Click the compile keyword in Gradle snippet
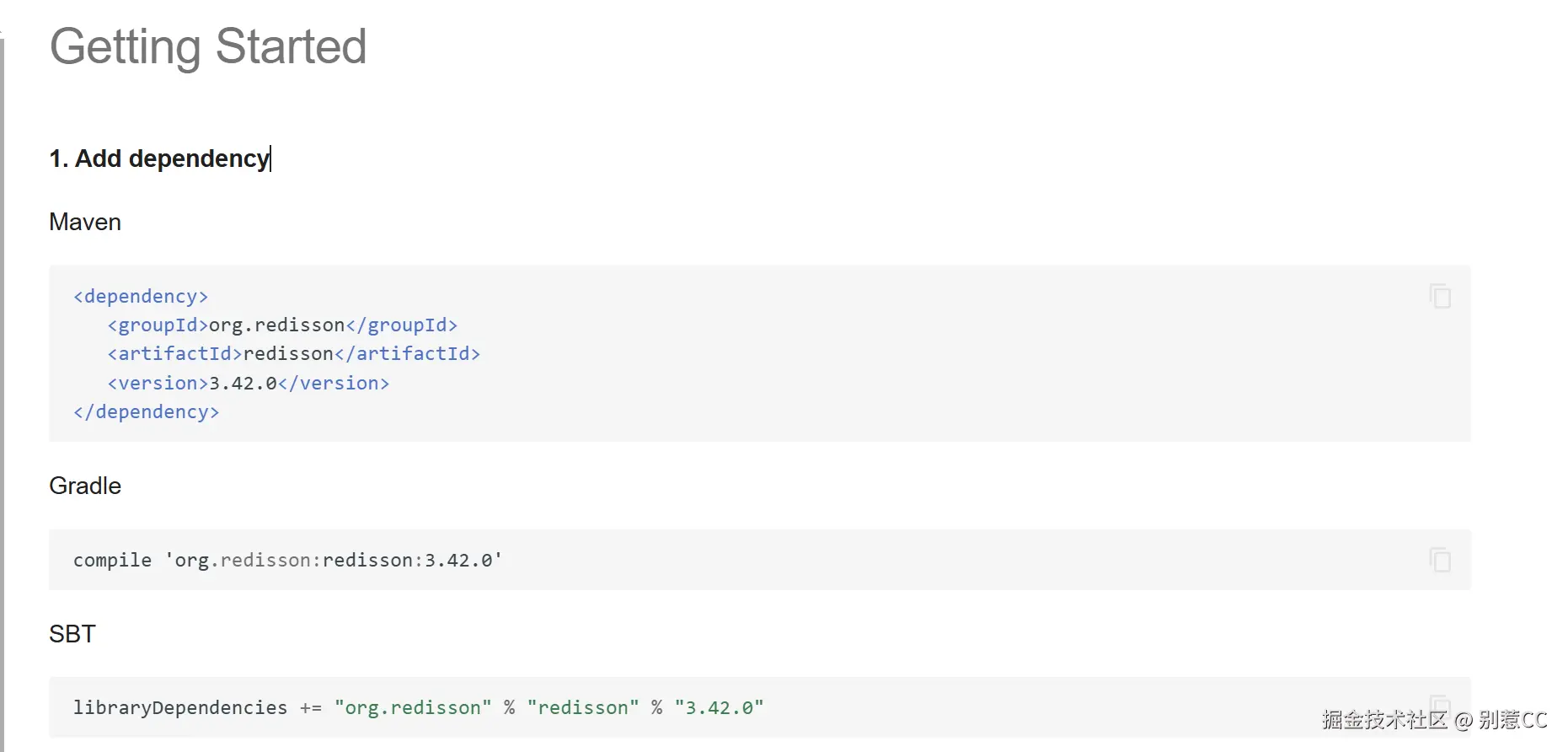1568x752 pixels. point(113,561)
